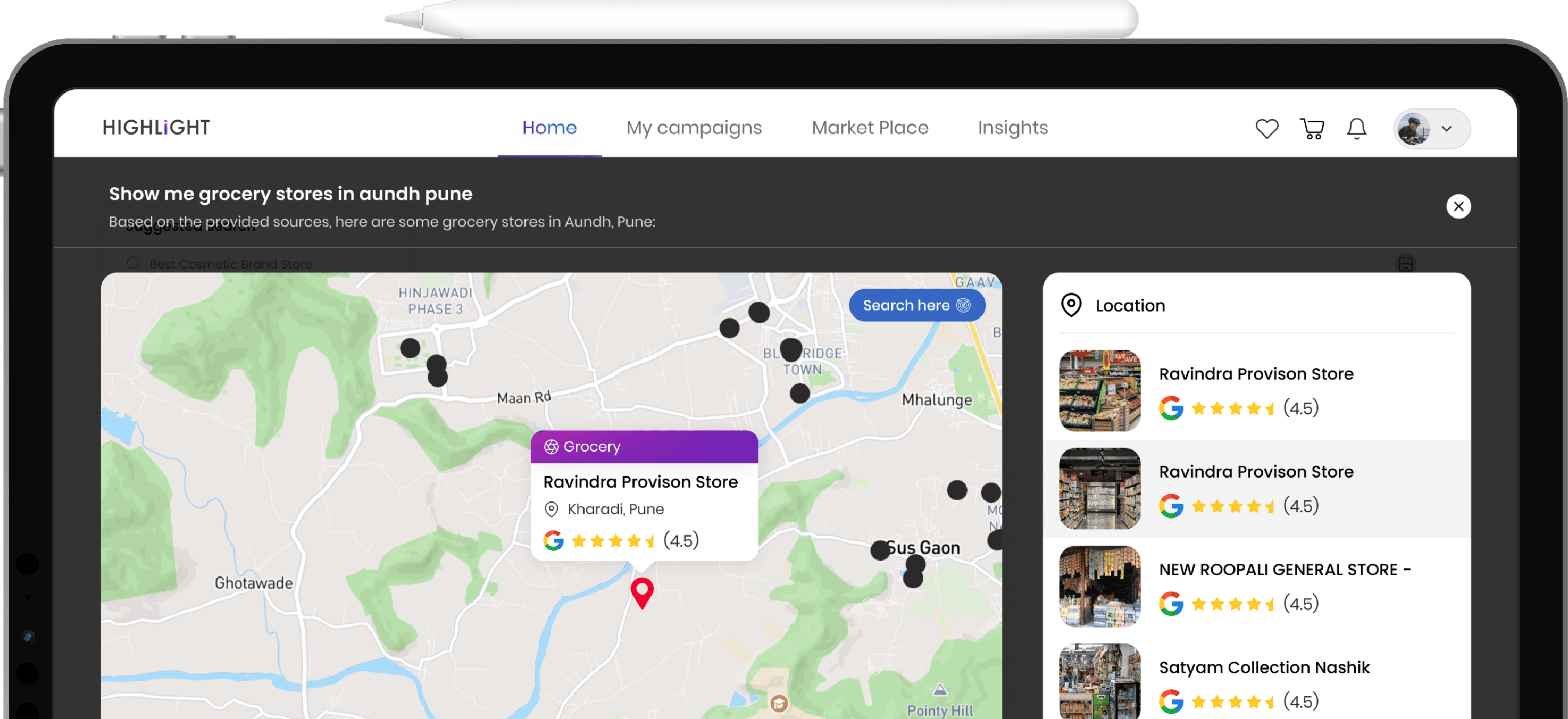Viewport: 1568px width, 719px height.
Task: Click the store icon at right of search bar
Action: [1405, 264]
